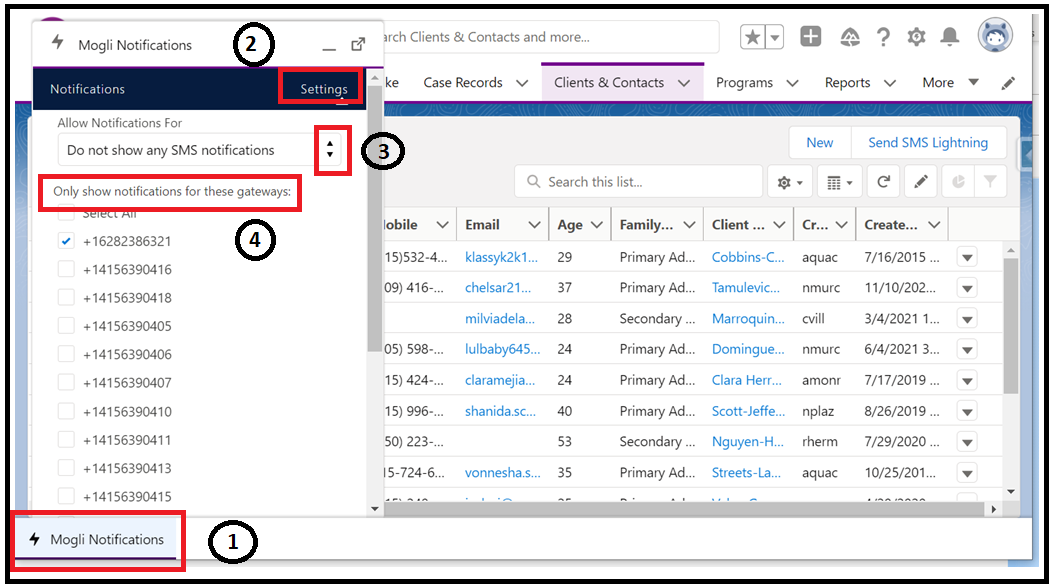Open the setup gear icon
The width and height of the screenshot is (1055, 588).
(x=916, y=37)
